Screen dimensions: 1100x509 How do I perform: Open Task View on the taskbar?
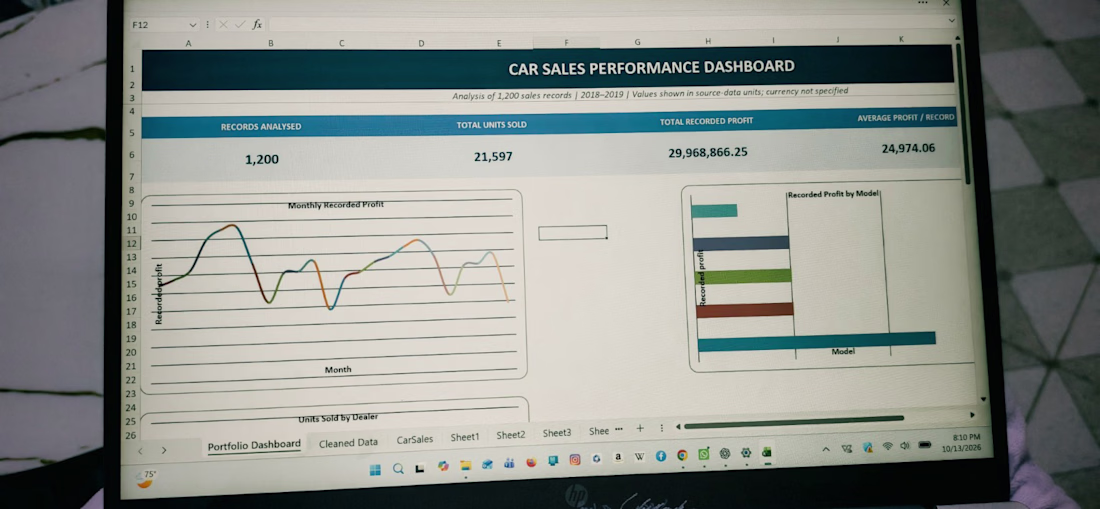[x=420, y=468]
